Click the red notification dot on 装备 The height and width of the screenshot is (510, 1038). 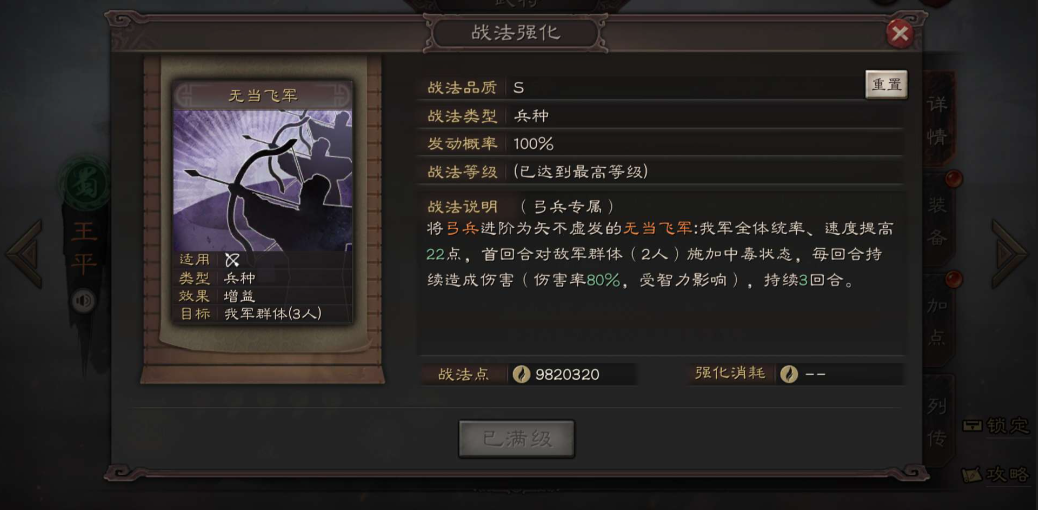point(953,179)
